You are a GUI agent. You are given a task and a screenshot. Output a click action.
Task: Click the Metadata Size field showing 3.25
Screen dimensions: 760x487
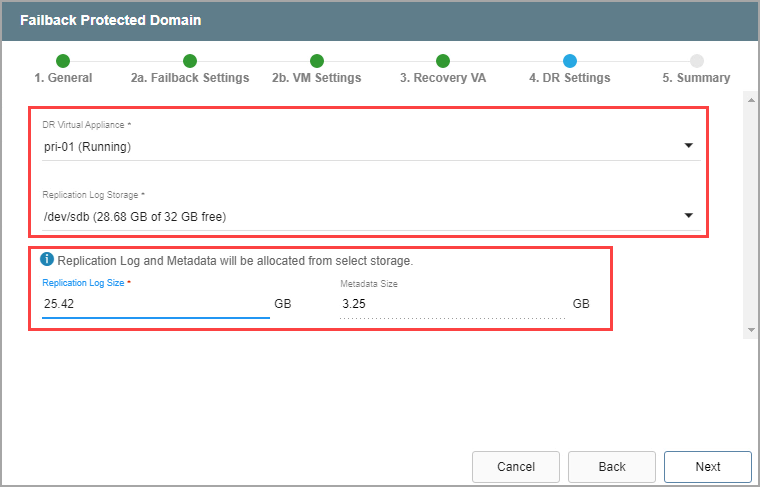pyautogui.click(x=452, y=303)
